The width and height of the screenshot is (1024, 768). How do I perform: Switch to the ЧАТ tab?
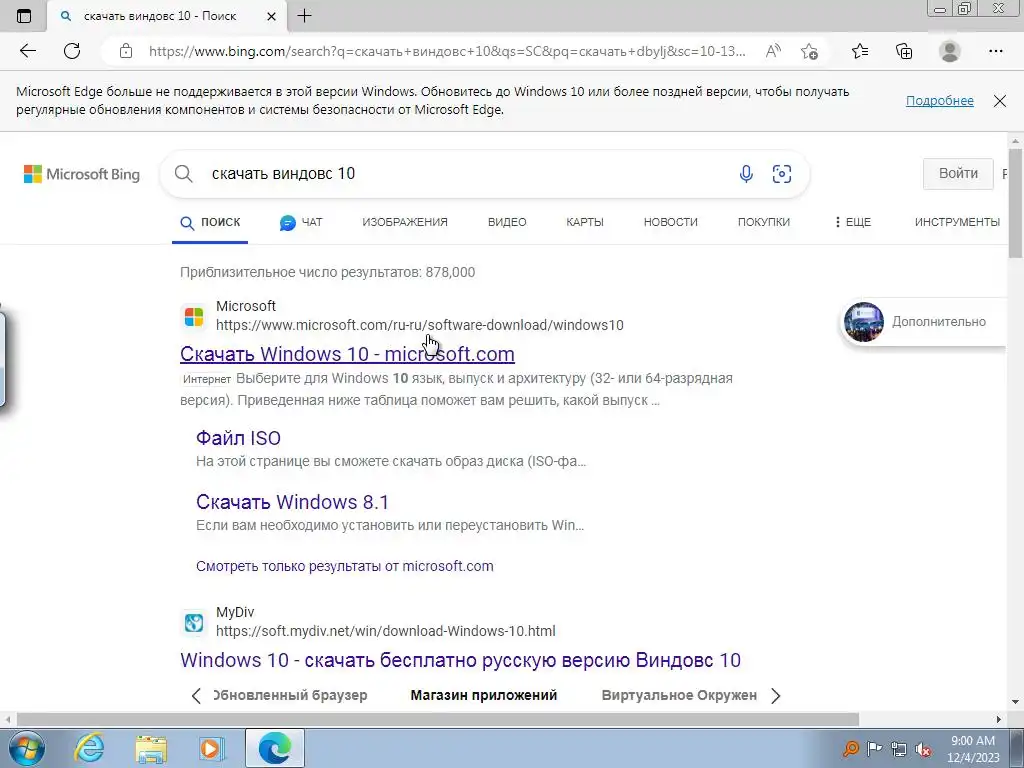pos(301,223)
